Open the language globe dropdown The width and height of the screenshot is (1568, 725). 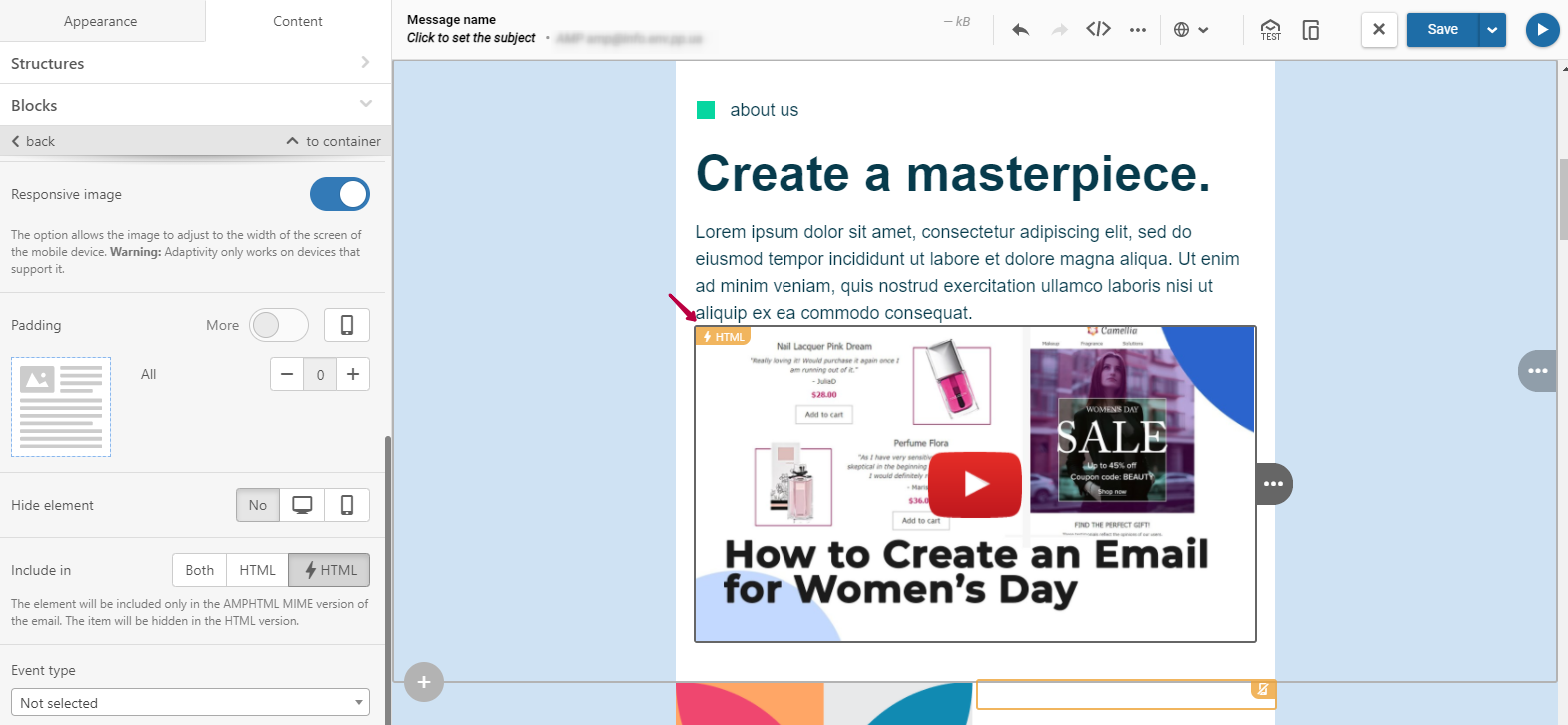1191,30
